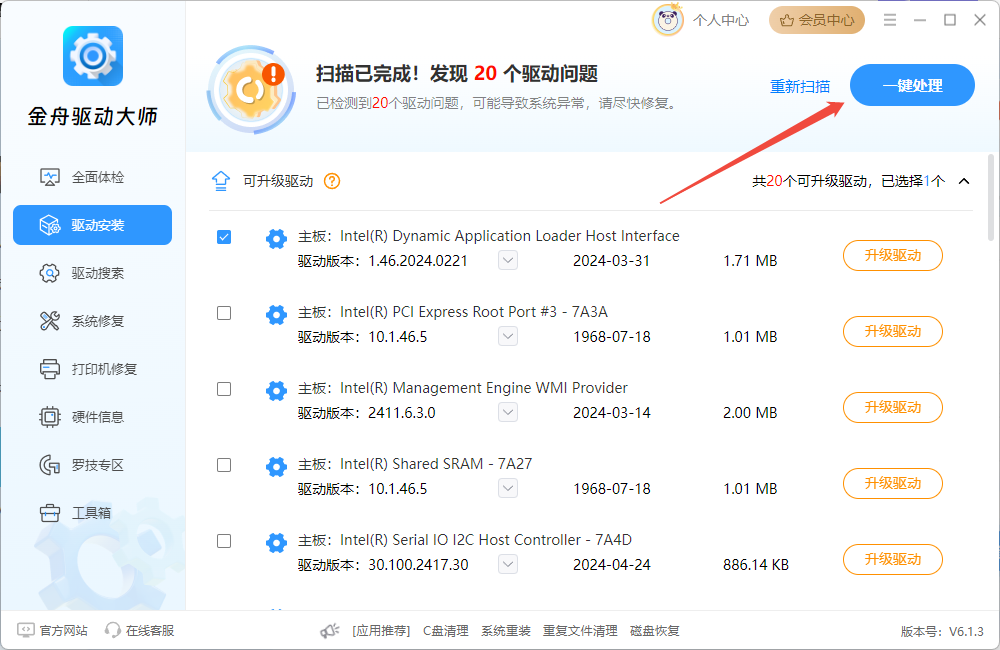Click gear icon of Management Engine WMI Provider
Screen dimensions: 1000x650
pyautogui.click(x=276, y=390)
